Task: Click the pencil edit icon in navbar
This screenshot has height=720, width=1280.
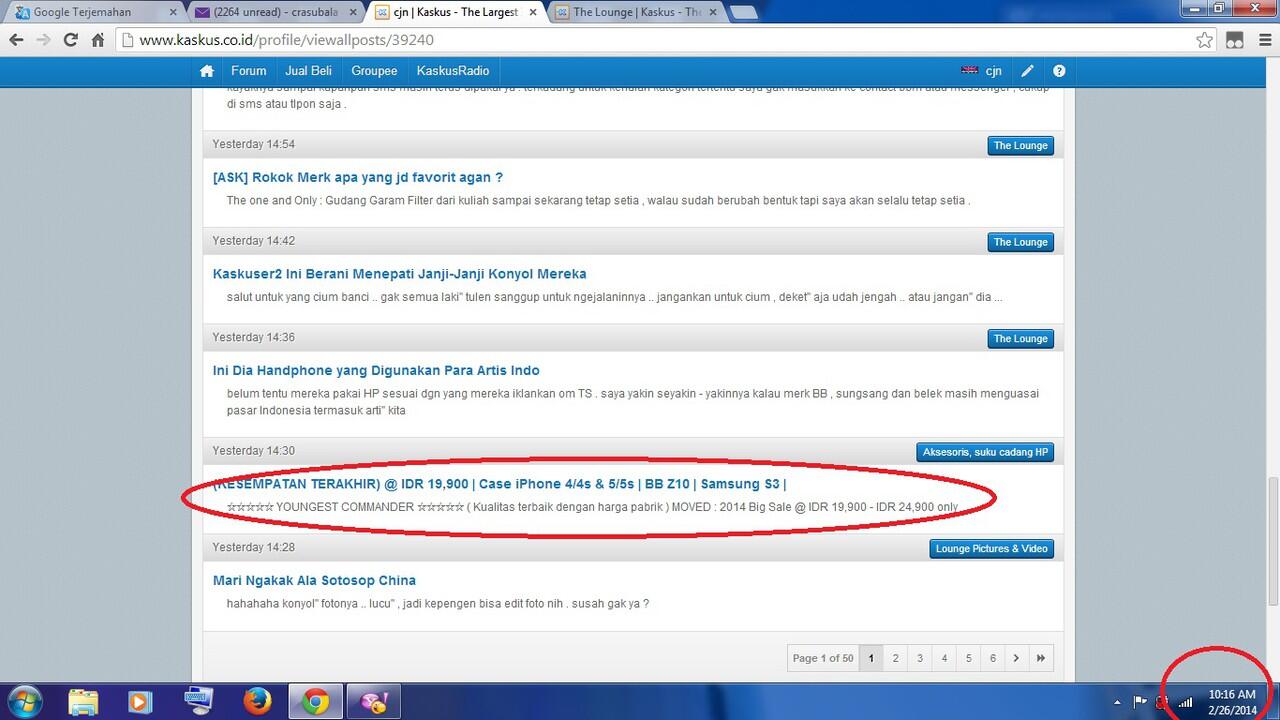Action: tap(1027, 71)
